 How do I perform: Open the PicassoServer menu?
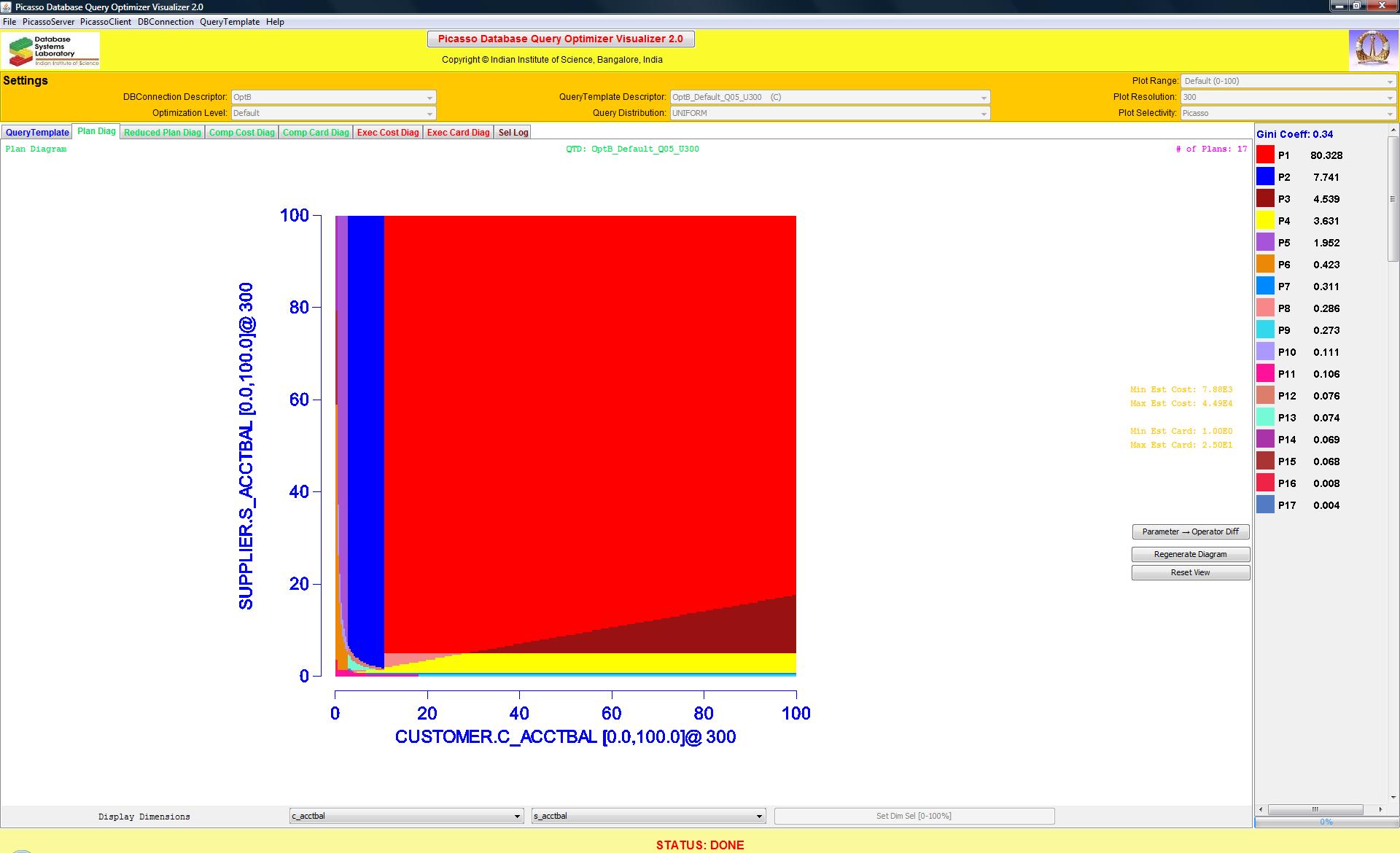click(x=48, y=22)
